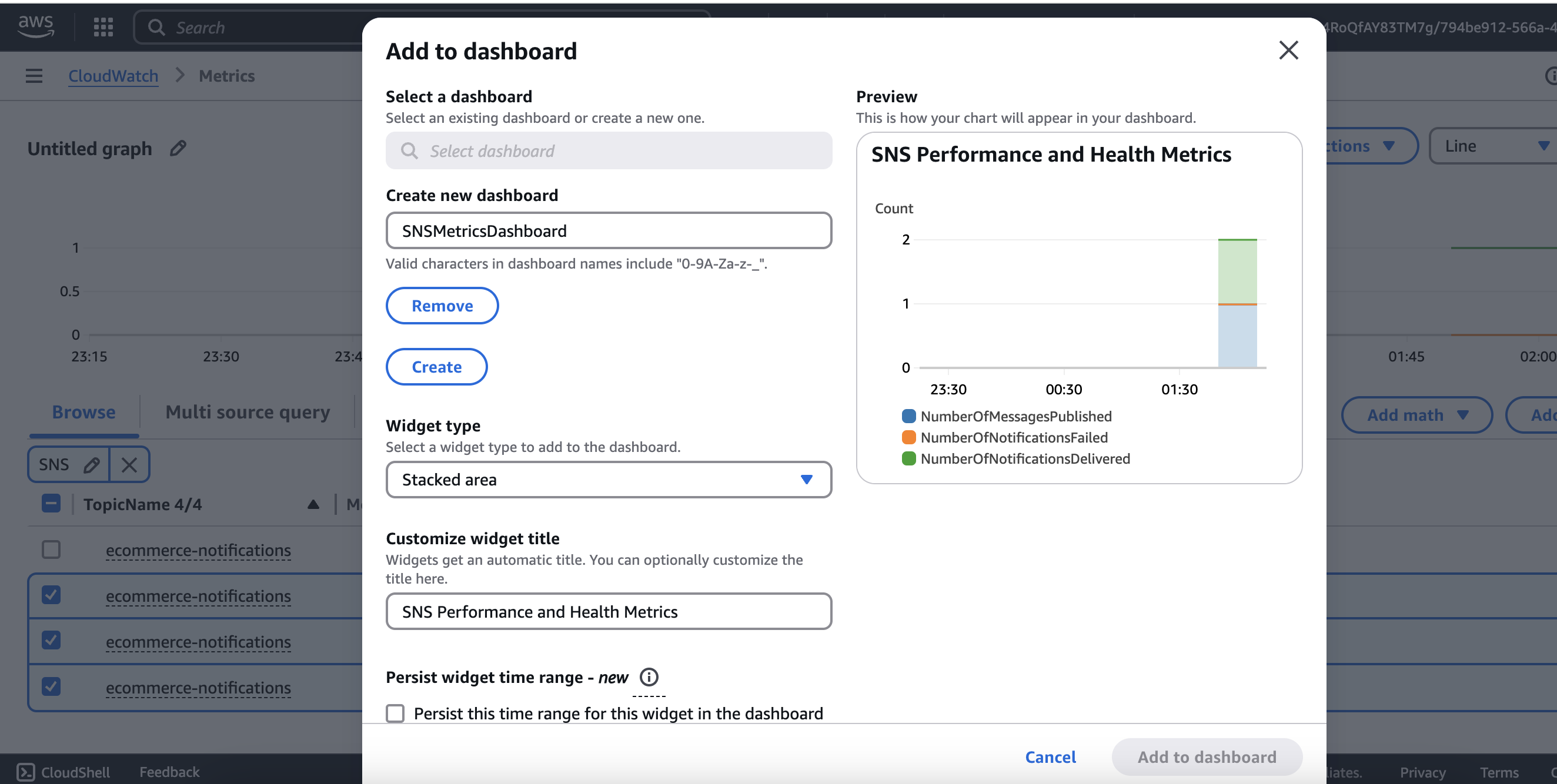Image resolution: width=1557 pixels, height=784 pixels.
Task: Click the Add to dashboard button
Action: [1207, 757]
